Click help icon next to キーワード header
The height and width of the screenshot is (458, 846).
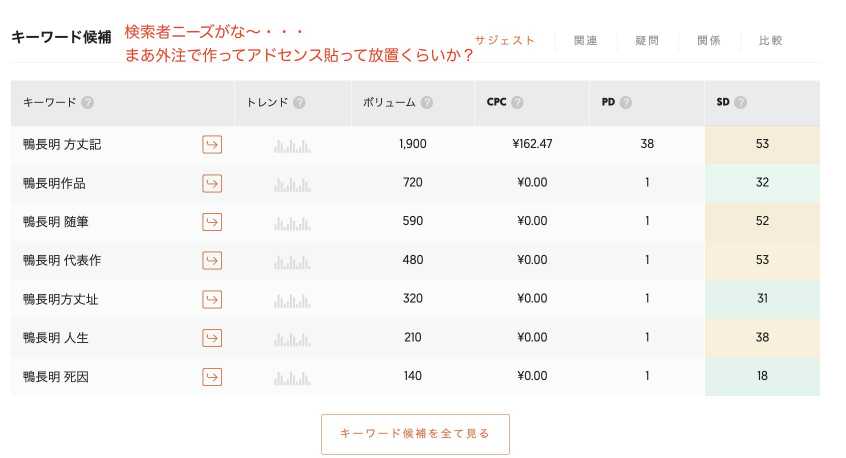(87, 102)
